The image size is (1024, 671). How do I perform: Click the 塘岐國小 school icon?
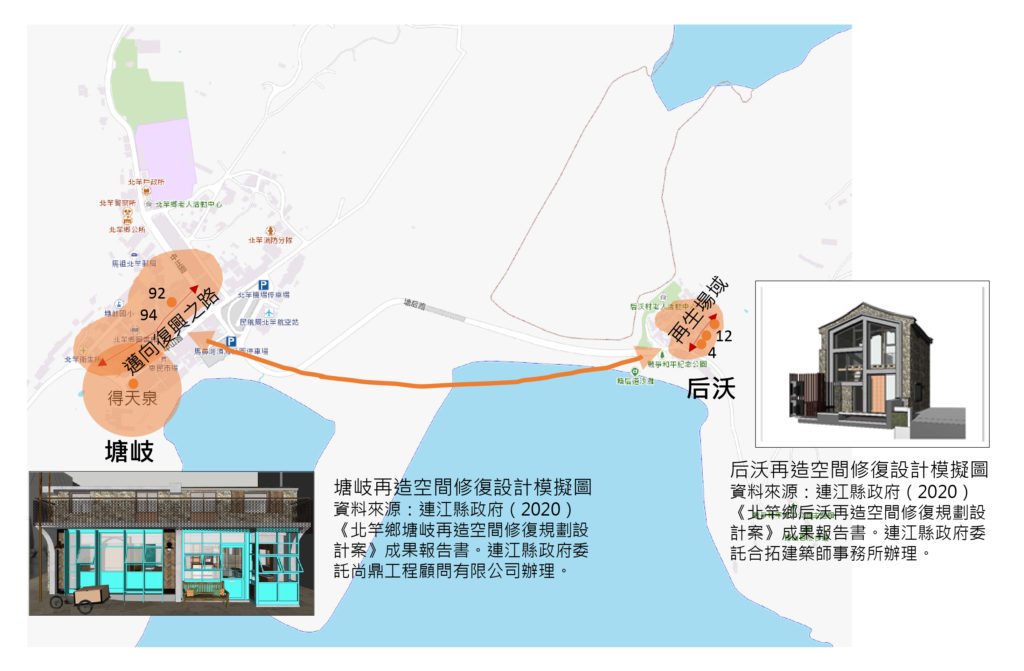[119, 304]
